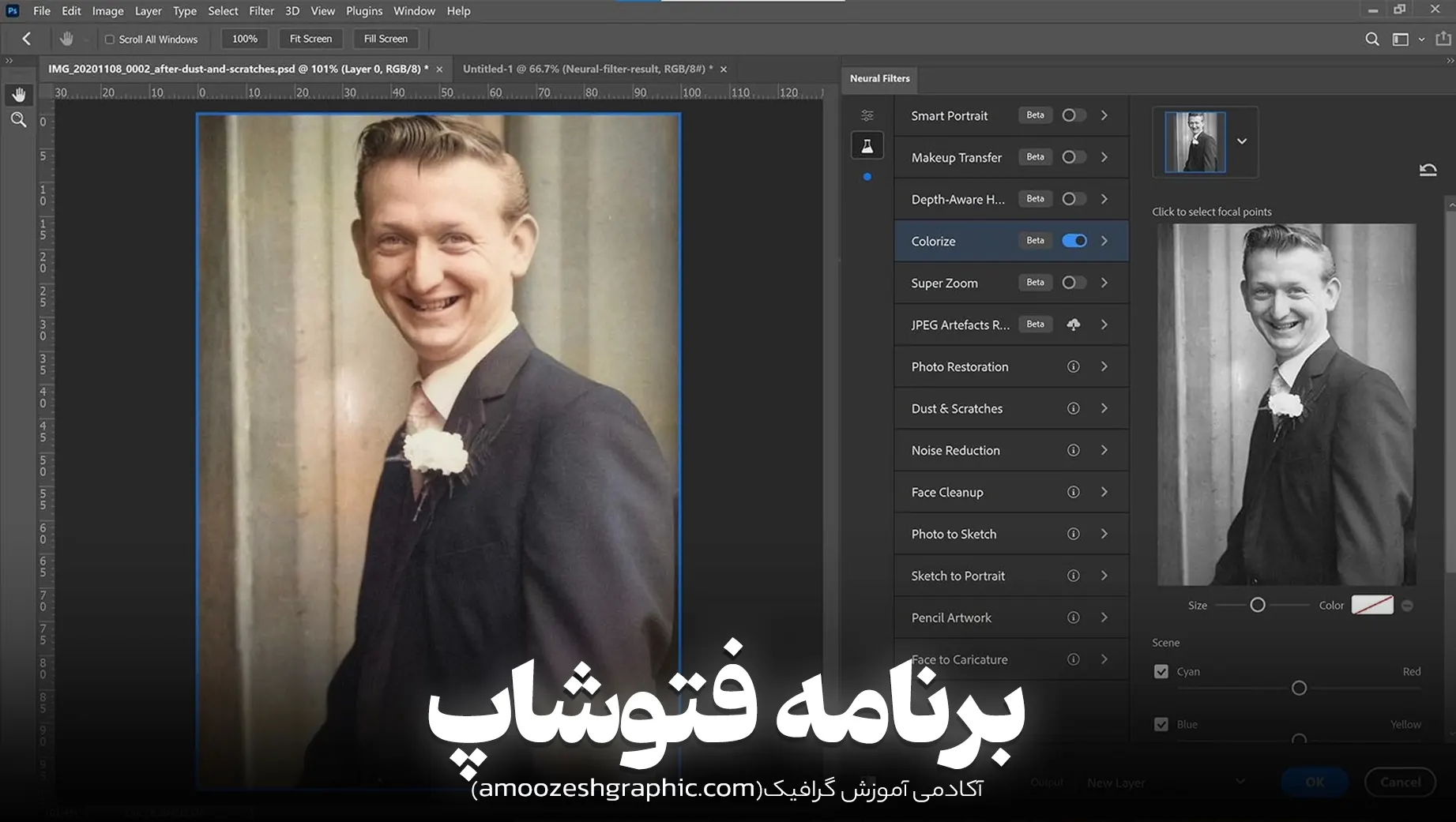The height and width of the screenshot is (822, 1456).
Task: Expand Photo Restoration chevron arrow
Action: (1104, 366)
